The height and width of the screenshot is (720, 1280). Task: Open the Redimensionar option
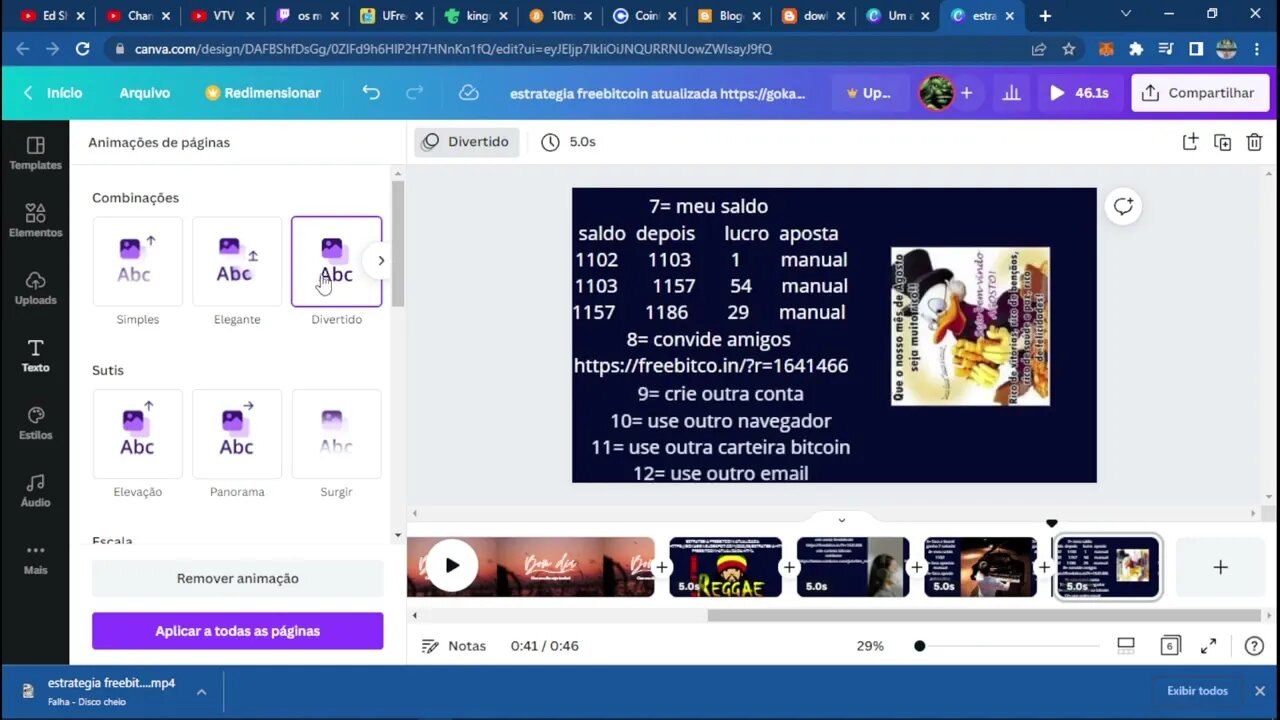click(x=263, y=92)
